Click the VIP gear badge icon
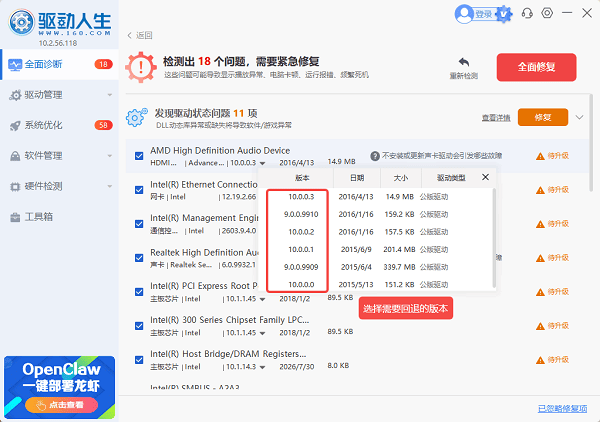Screen dimensions: 600x422 coord(504,14)
